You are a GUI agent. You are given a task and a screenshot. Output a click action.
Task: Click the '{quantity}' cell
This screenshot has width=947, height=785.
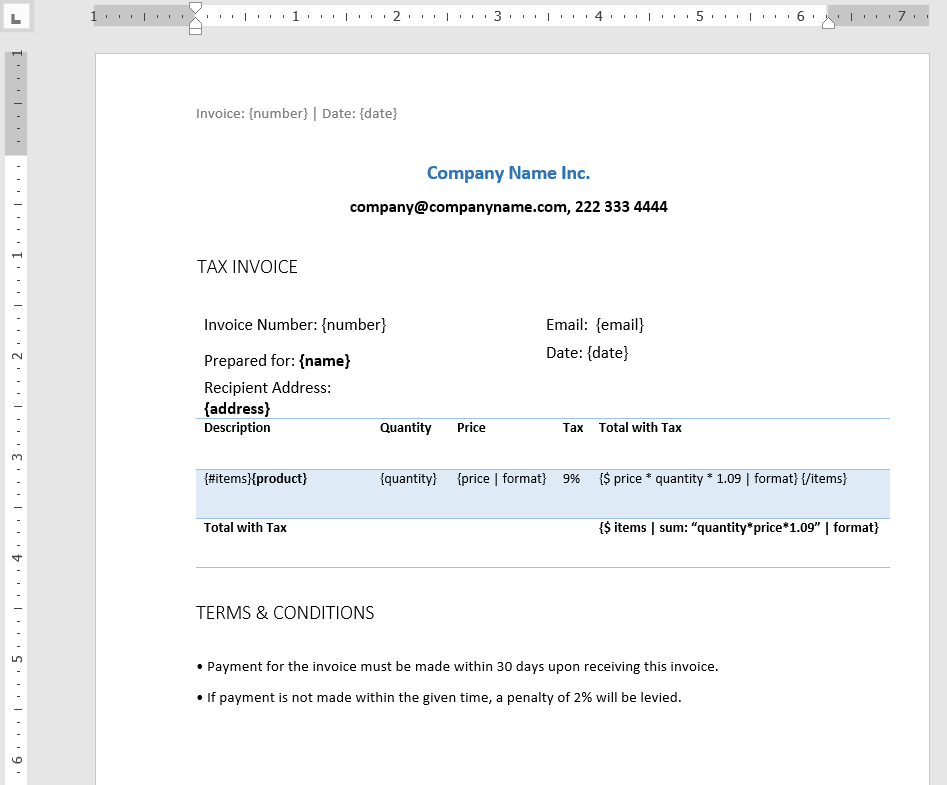click(x=408, y=479)
